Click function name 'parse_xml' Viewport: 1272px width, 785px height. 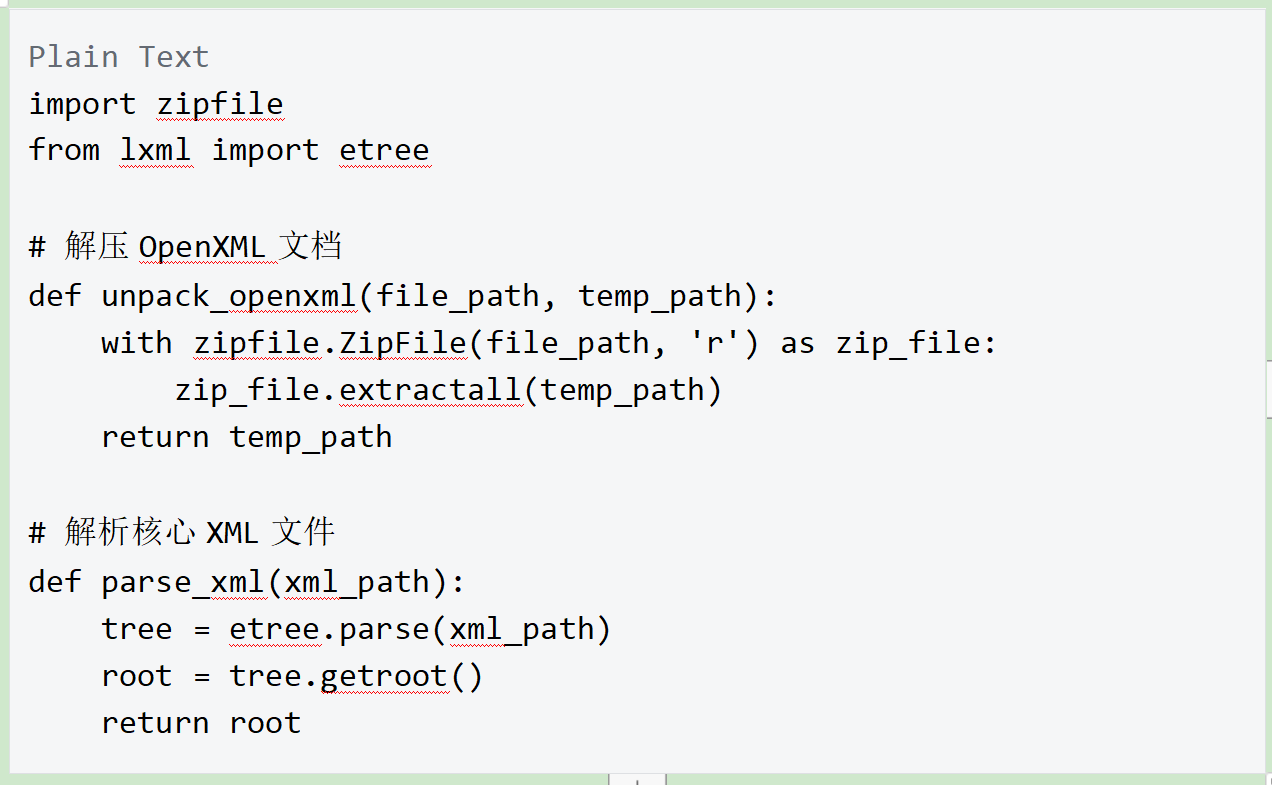pyautogui.click(x=184, y=582)
